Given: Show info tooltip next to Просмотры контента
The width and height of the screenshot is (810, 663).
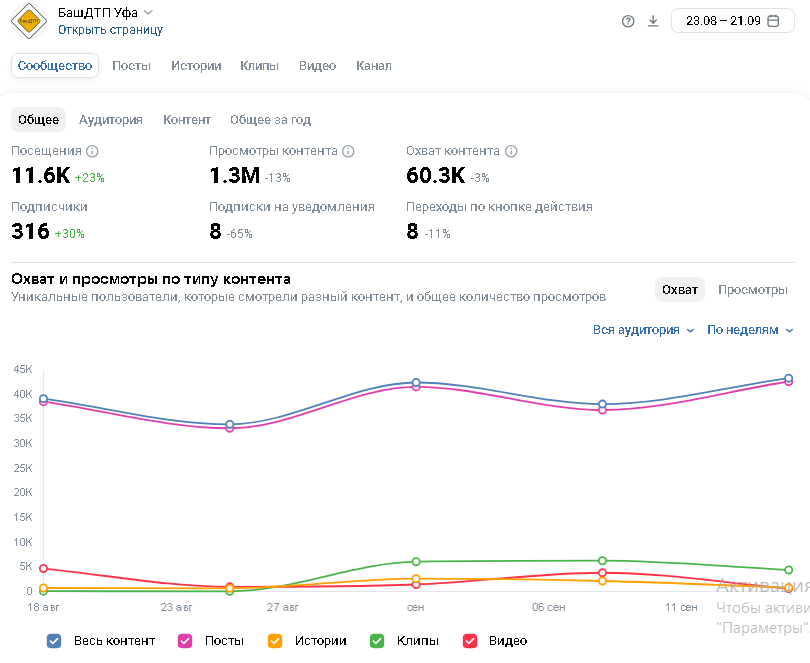Looking at the screenshot, I should [x=348, y=151].
